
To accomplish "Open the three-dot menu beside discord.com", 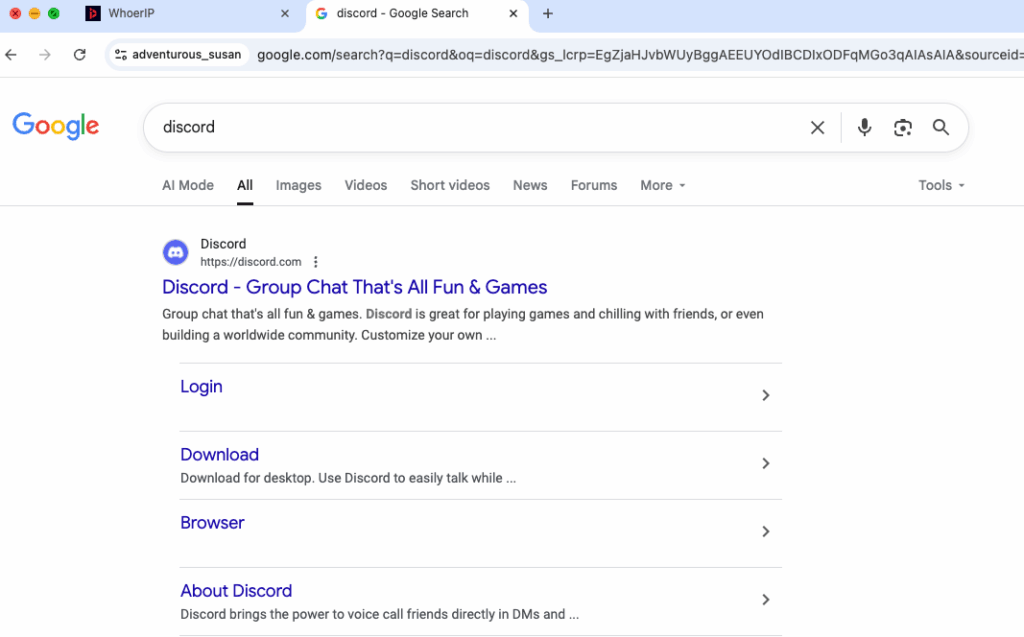I will [x=315, y=262].
